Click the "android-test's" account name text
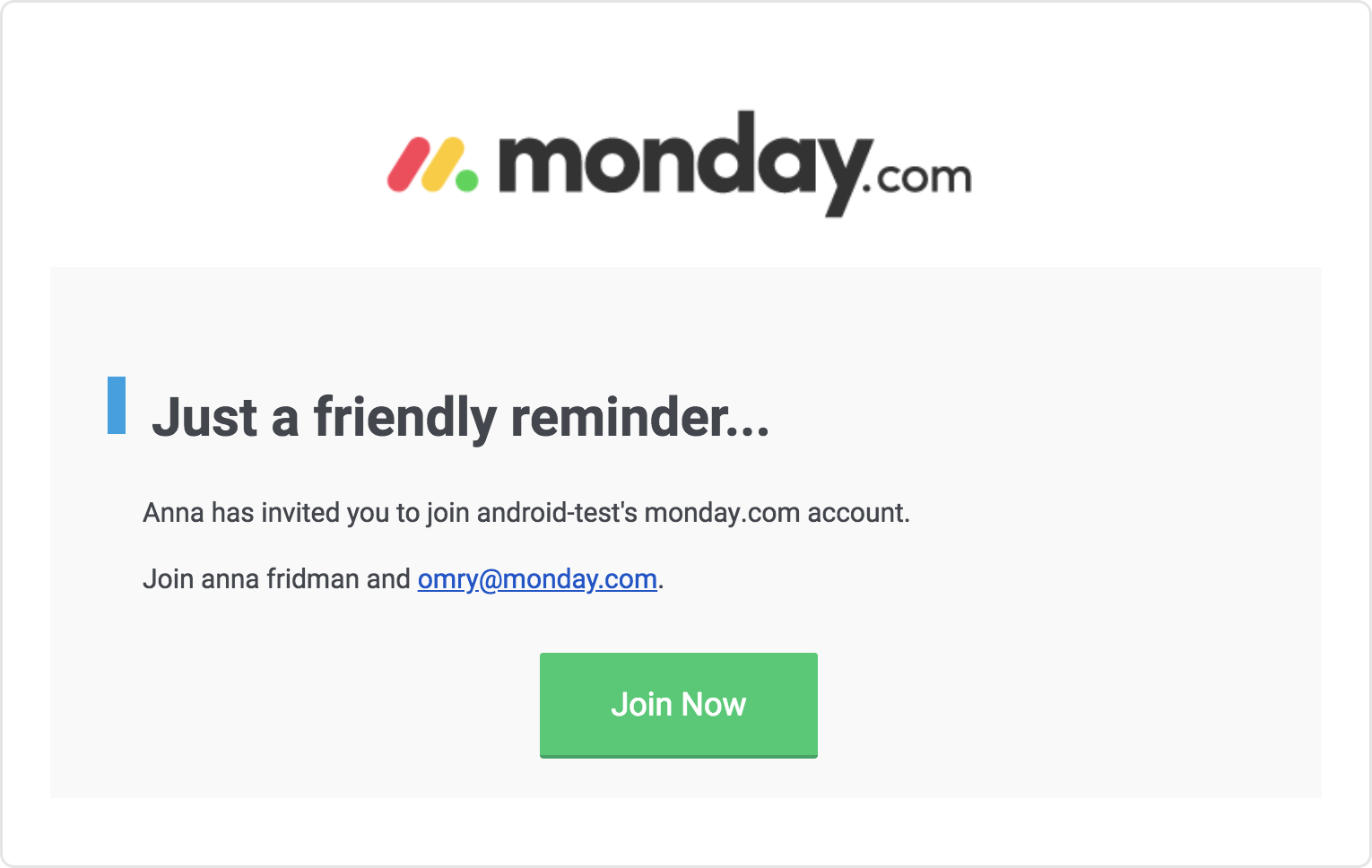Screen dimensions: 1372x868 point(557,513)
